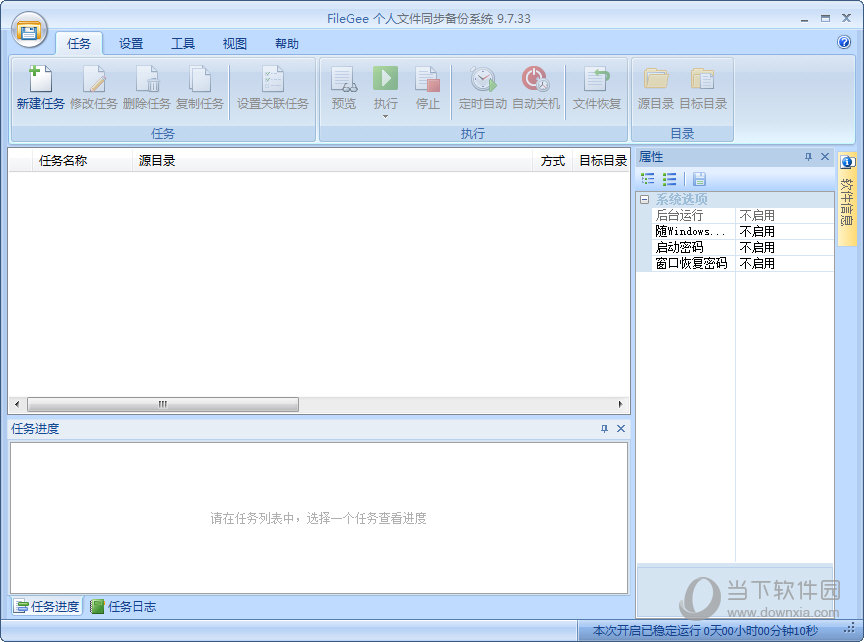
Task: Switch to the 任务进度 bottom tab
Action: coord(47,607)
